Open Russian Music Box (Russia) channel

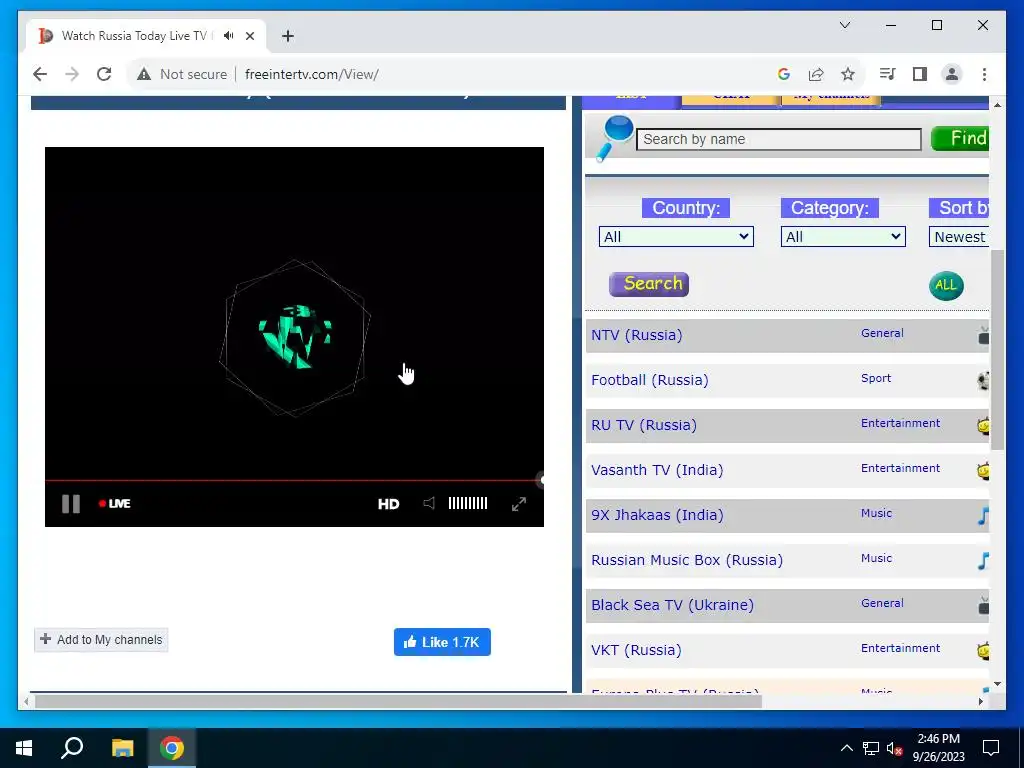point(687,560)
